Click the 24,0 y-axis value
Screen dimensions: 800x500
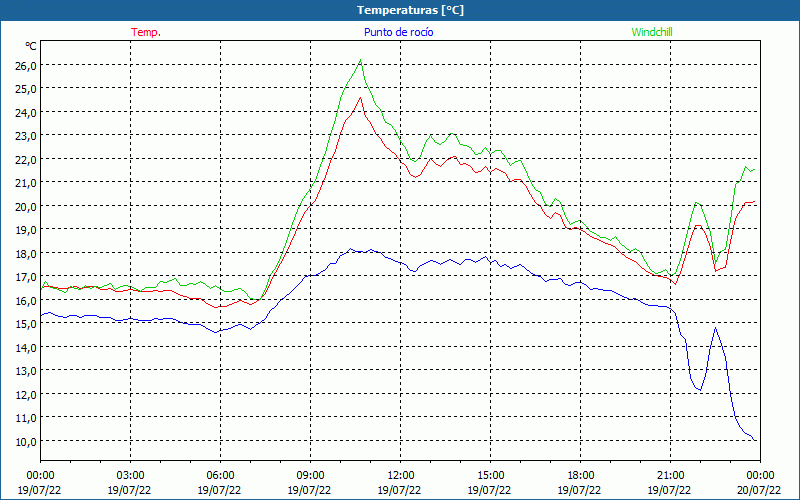click(x=26, y=112)
